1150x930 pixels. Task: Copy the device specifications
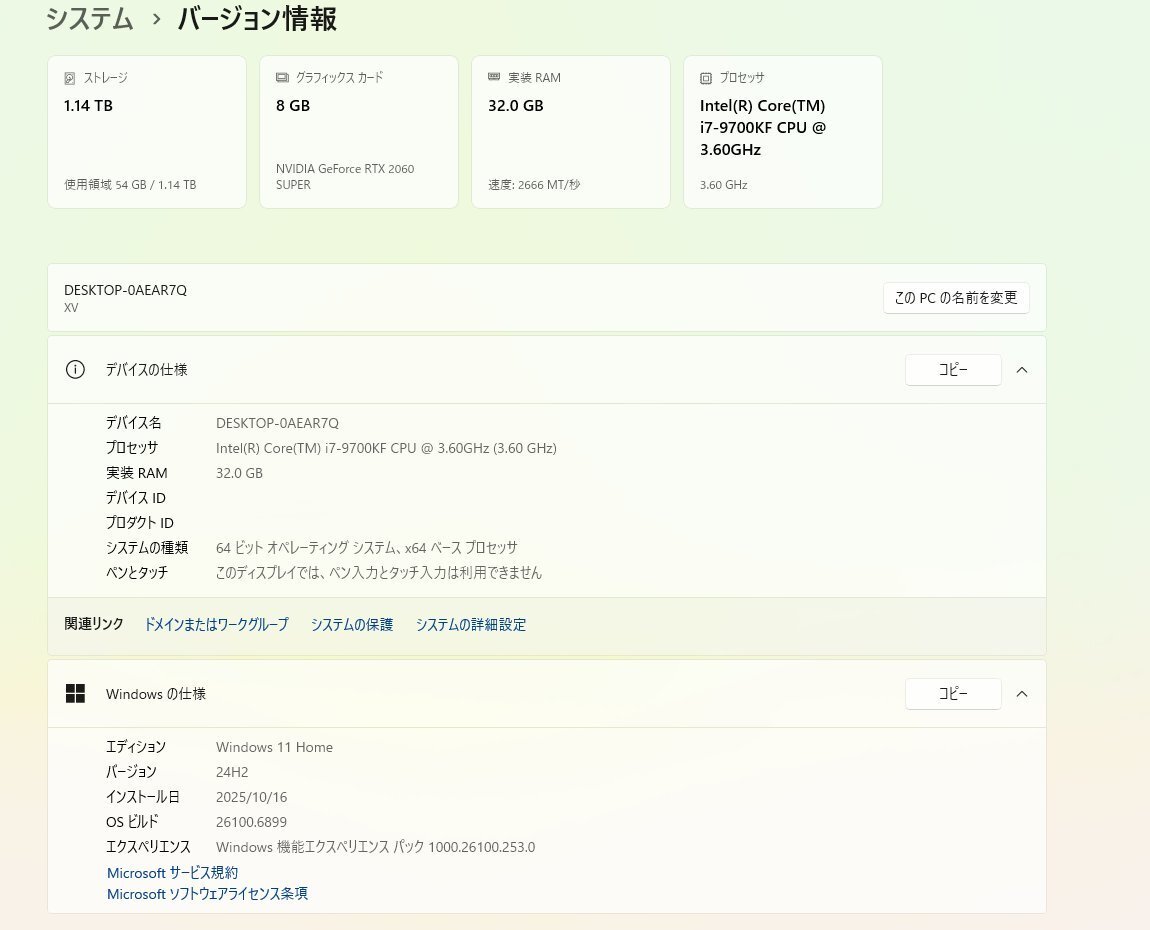tap(953, 370)
